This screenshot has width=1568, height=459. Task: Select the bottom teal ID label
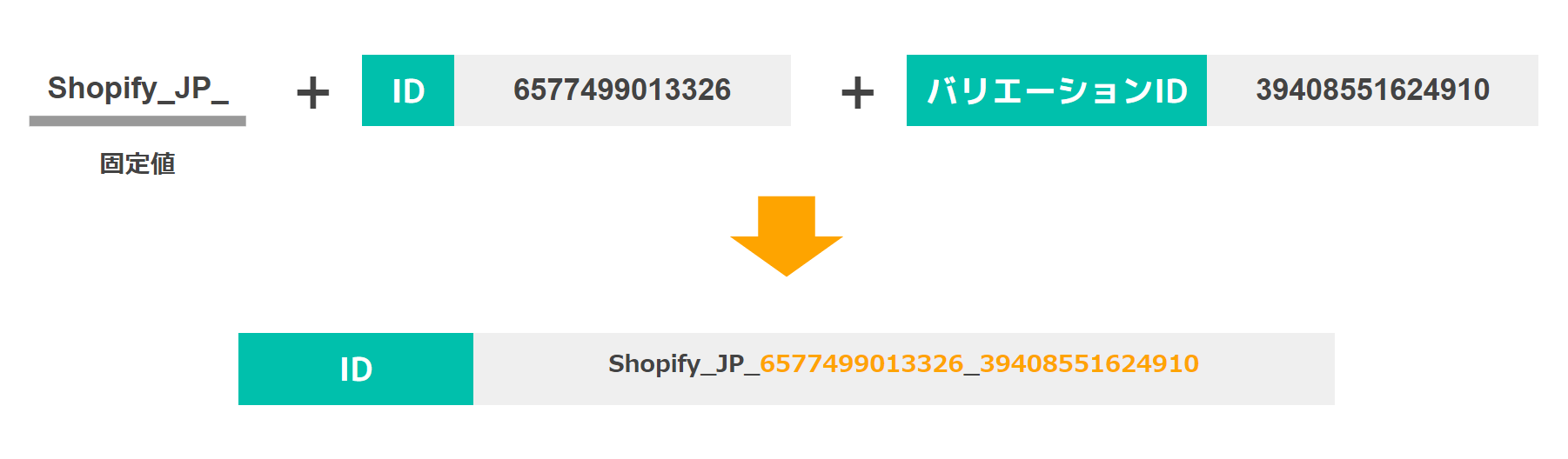[x=356, y=369]
